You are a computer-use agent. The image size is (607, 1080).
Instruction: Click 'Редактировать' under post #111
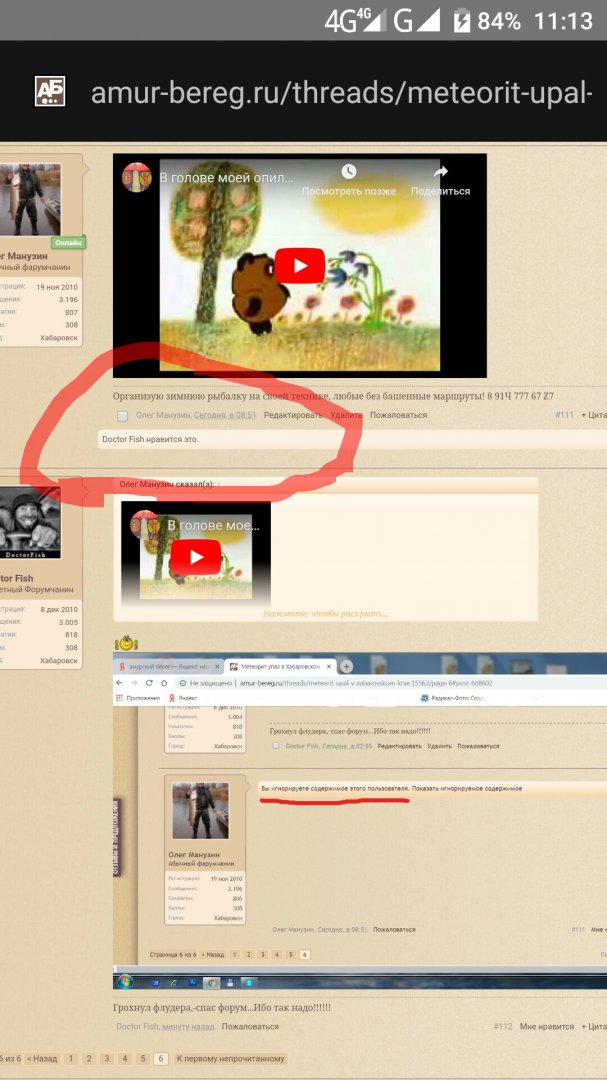pos(293,415)
